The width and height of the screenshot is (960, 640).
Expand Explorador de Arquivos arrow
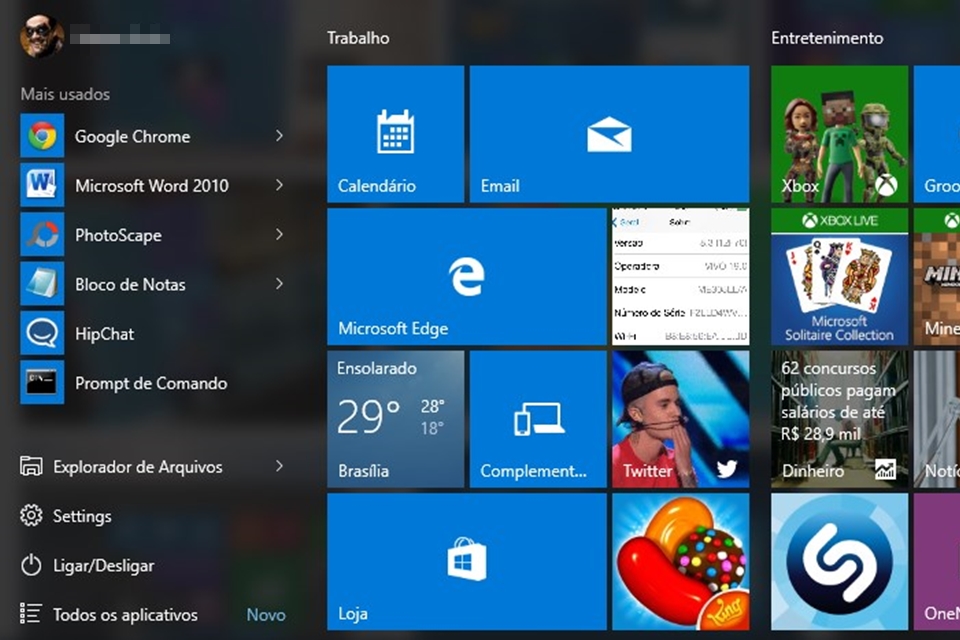click(x=279, y=467)
